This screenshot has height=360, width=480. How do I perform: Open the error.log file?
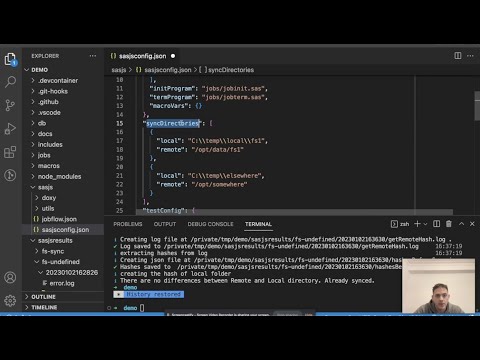coord(62,283)
